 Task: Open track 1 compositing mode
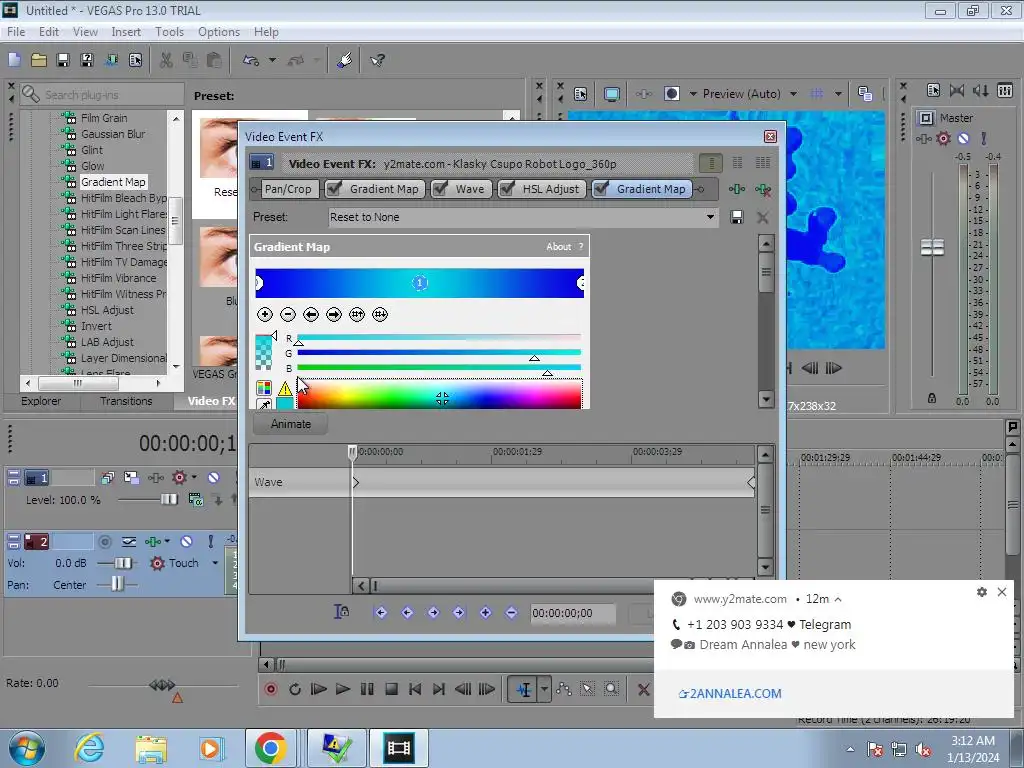132,478
